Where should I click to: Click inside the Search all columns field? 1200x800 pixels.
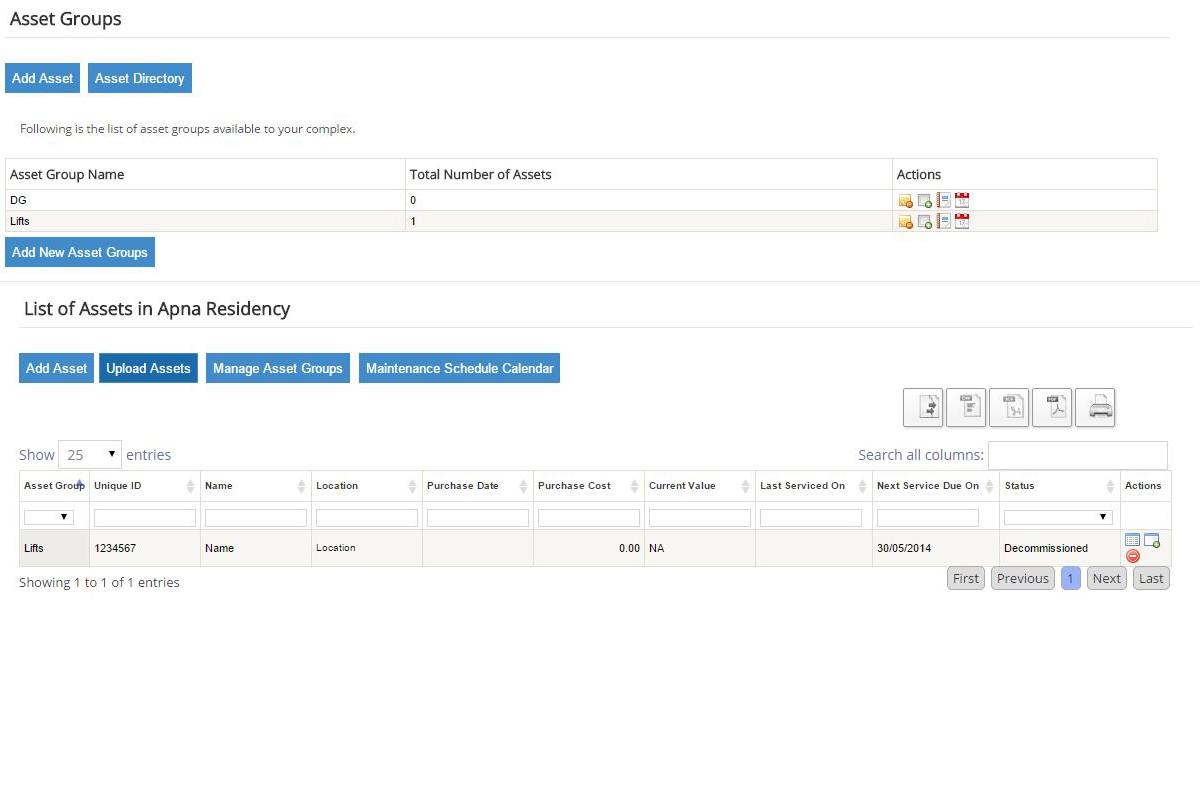[x=1078, y=455]
